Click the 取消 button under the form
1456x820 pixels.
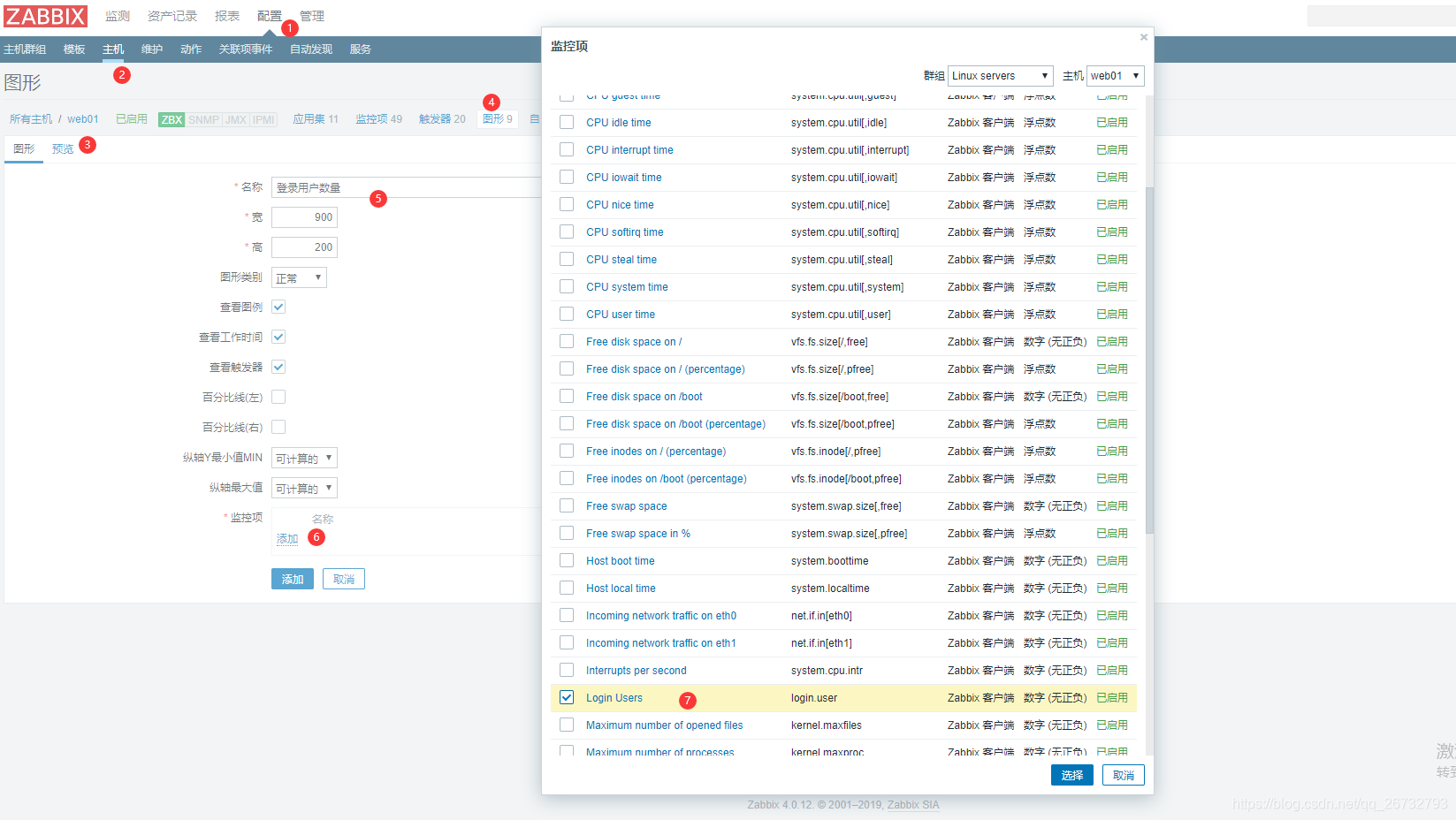coord(344,579)
